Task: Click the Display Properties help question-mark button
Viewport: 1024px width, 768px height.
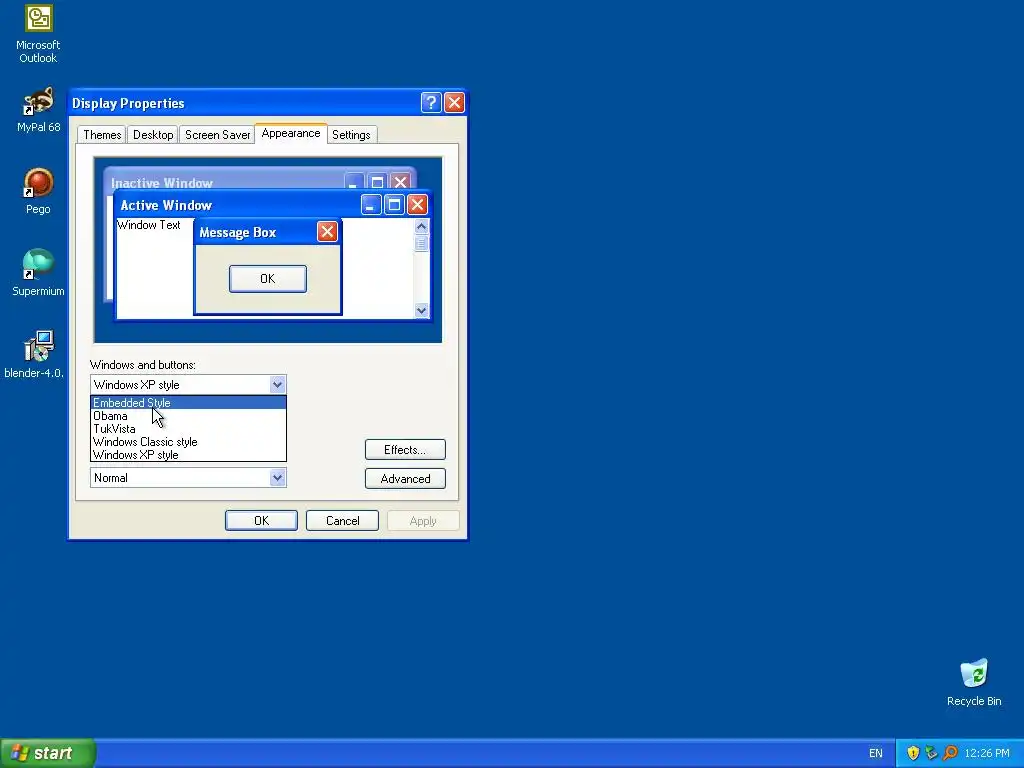Action: coord(431,103)
